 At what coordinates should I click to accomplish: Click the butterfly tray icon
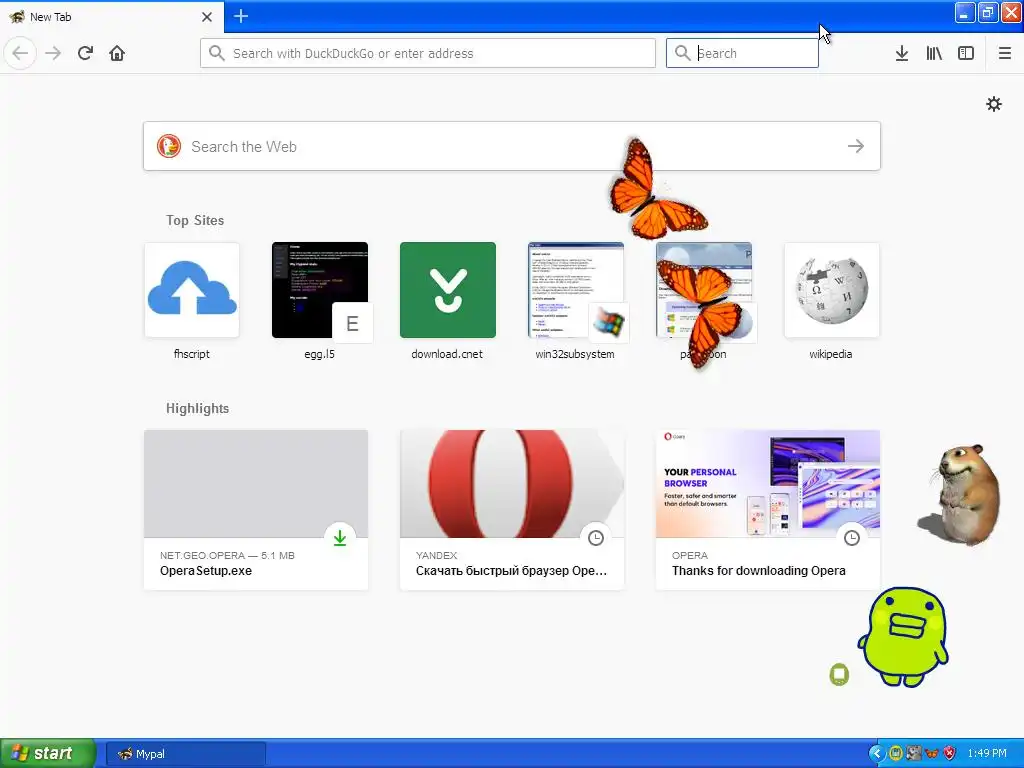coord(931,753)
